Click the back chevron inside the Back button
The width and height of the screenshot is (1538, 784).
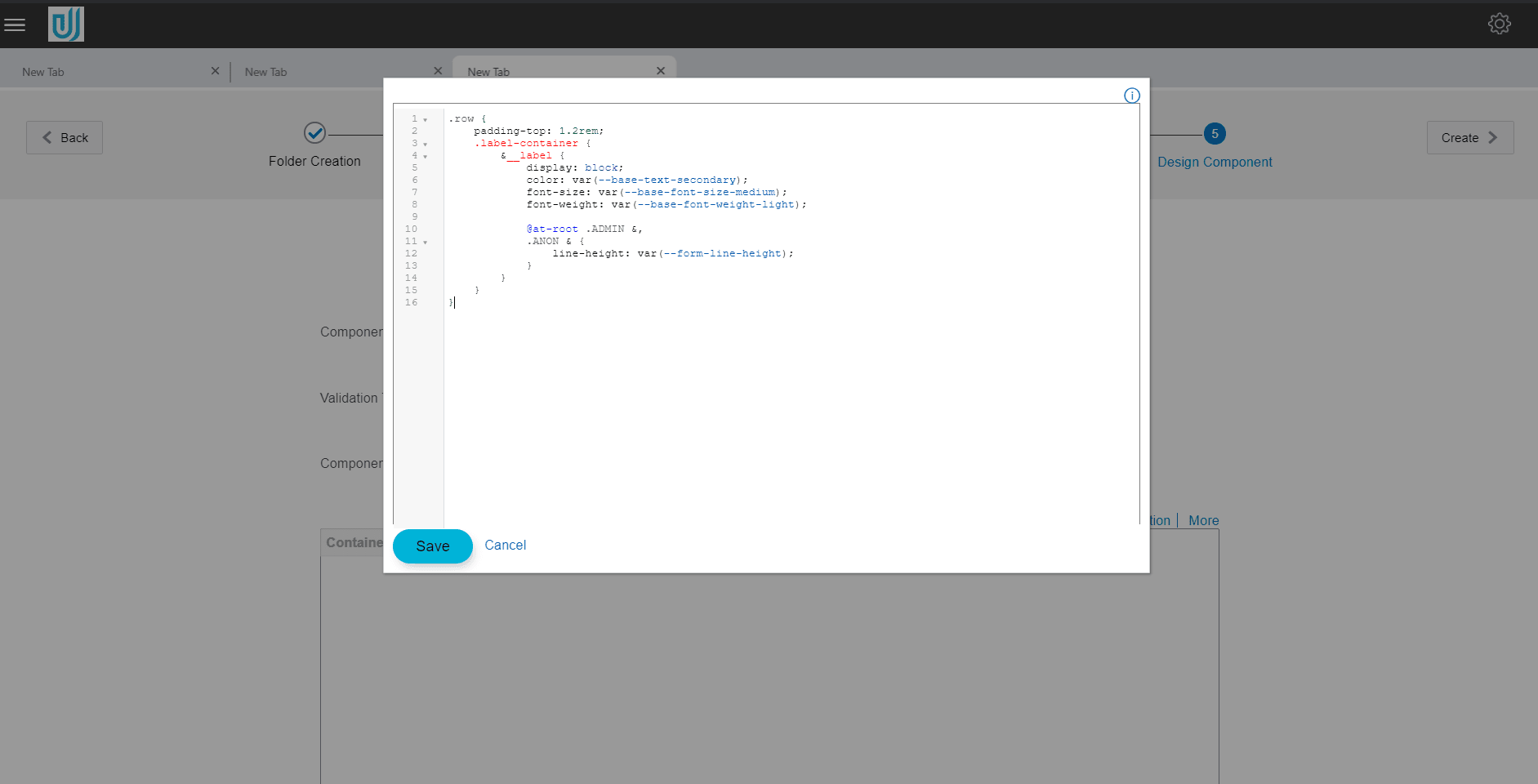(47, 137)
